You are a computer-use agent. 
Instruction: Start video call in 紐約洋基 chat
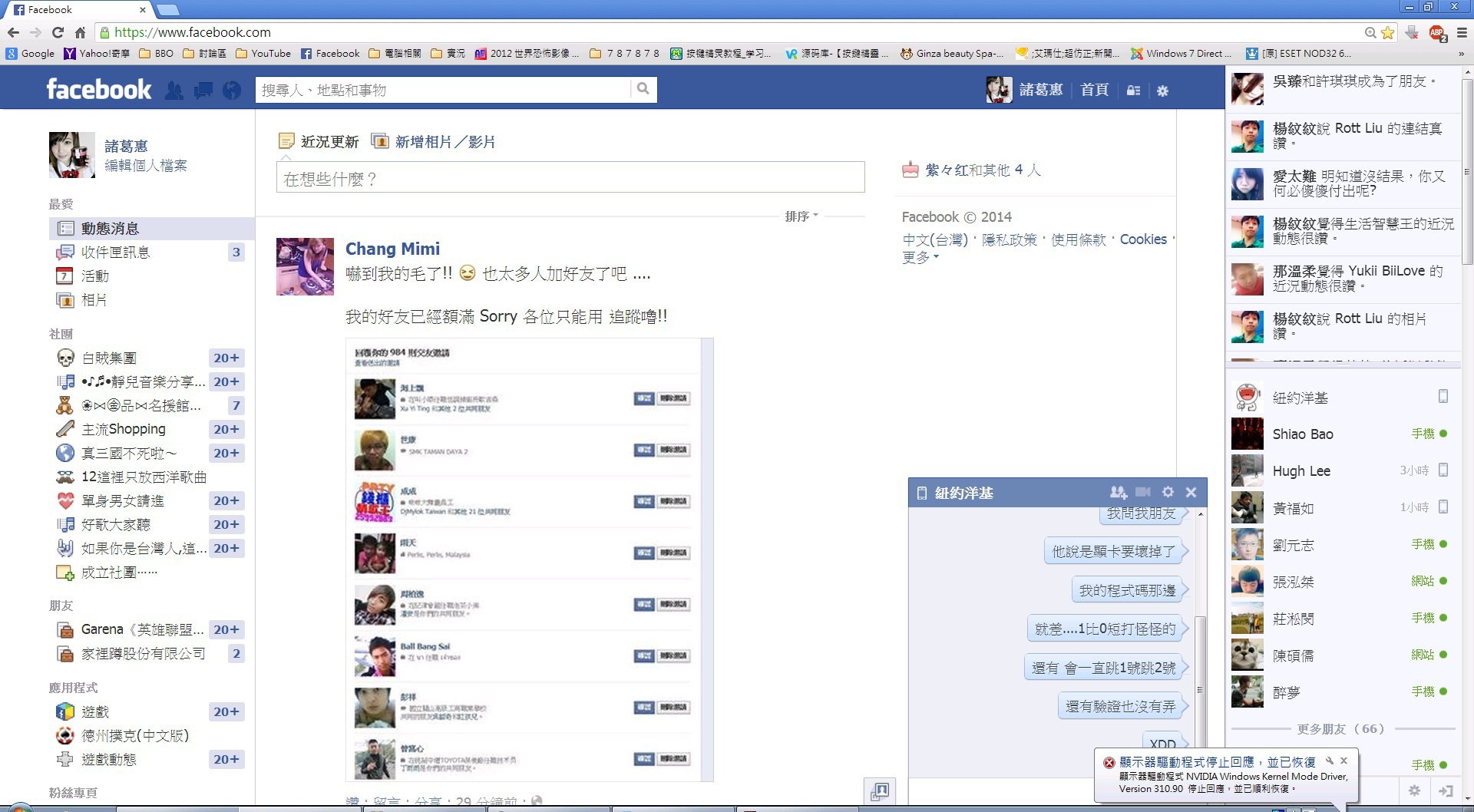1143,492
